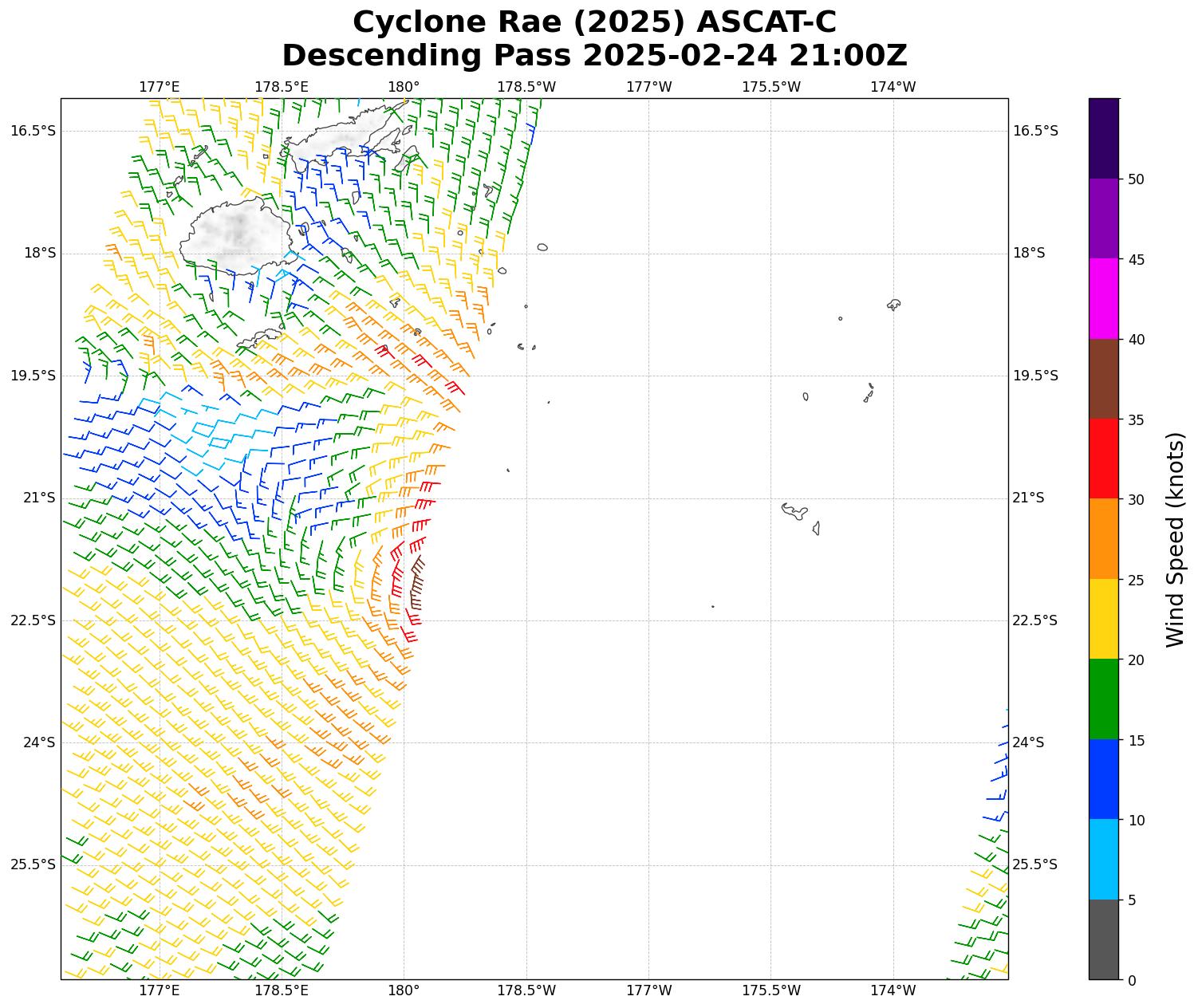1198x1008 pixels.
Task: Click the violet 45-50 knot colorbar band
Action: 1103,218
